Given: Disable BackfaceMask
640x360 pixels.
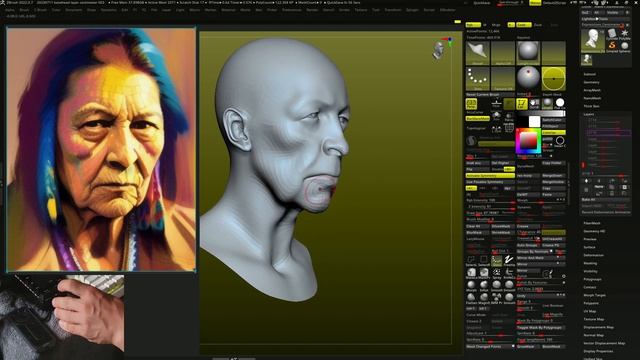Looking at the screenshot, I should [478, 119].
